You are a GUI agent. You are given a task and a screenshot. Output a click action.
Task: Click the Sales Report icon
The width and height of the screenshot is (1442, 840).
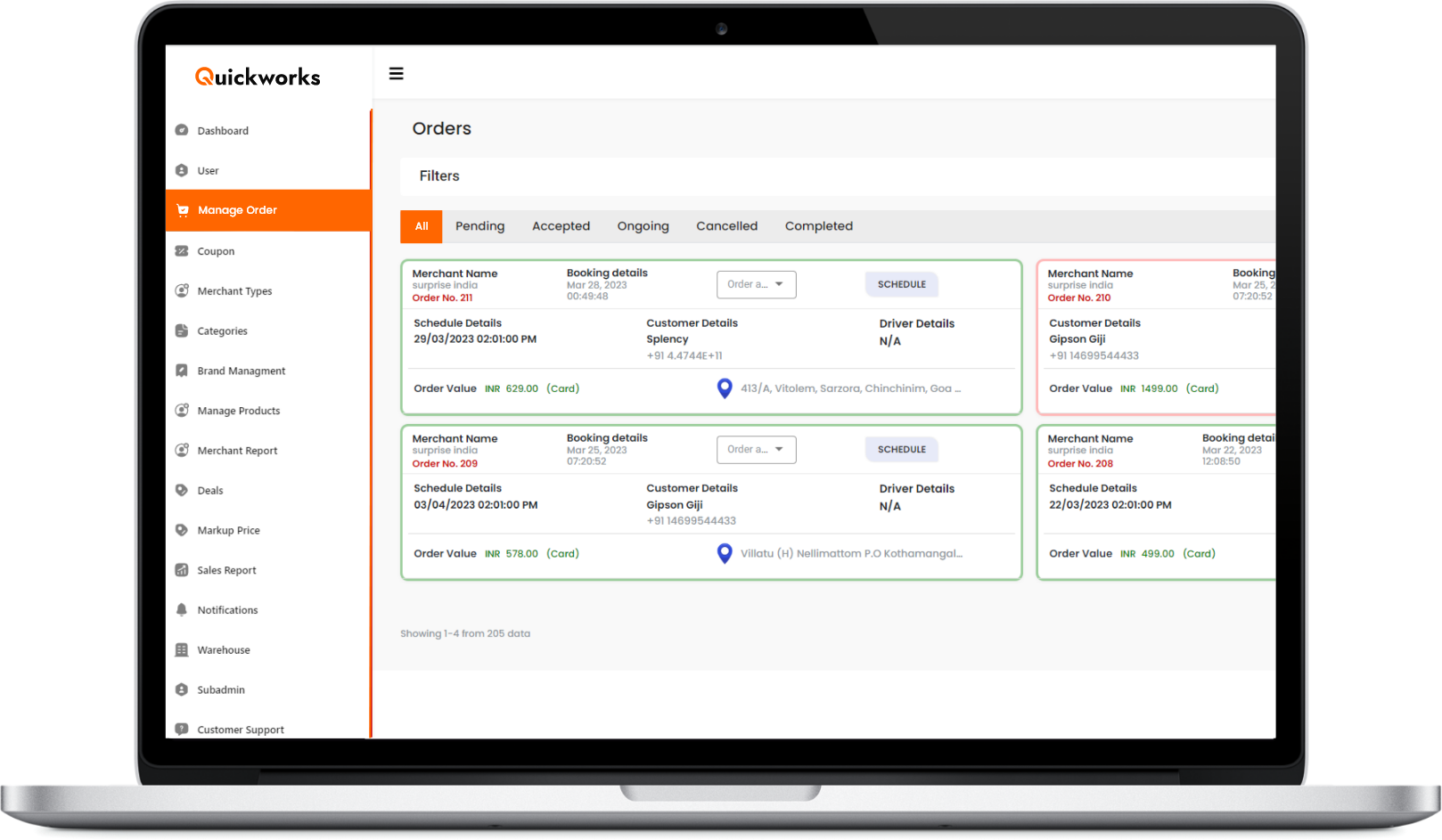pyautogui.click(x=182, y=570)
